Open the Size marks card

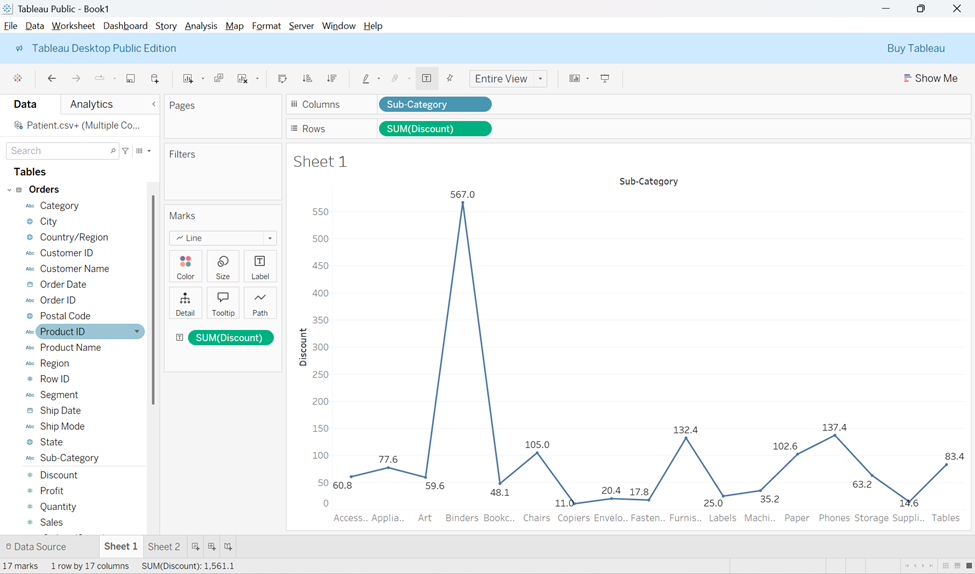point(223,267)
